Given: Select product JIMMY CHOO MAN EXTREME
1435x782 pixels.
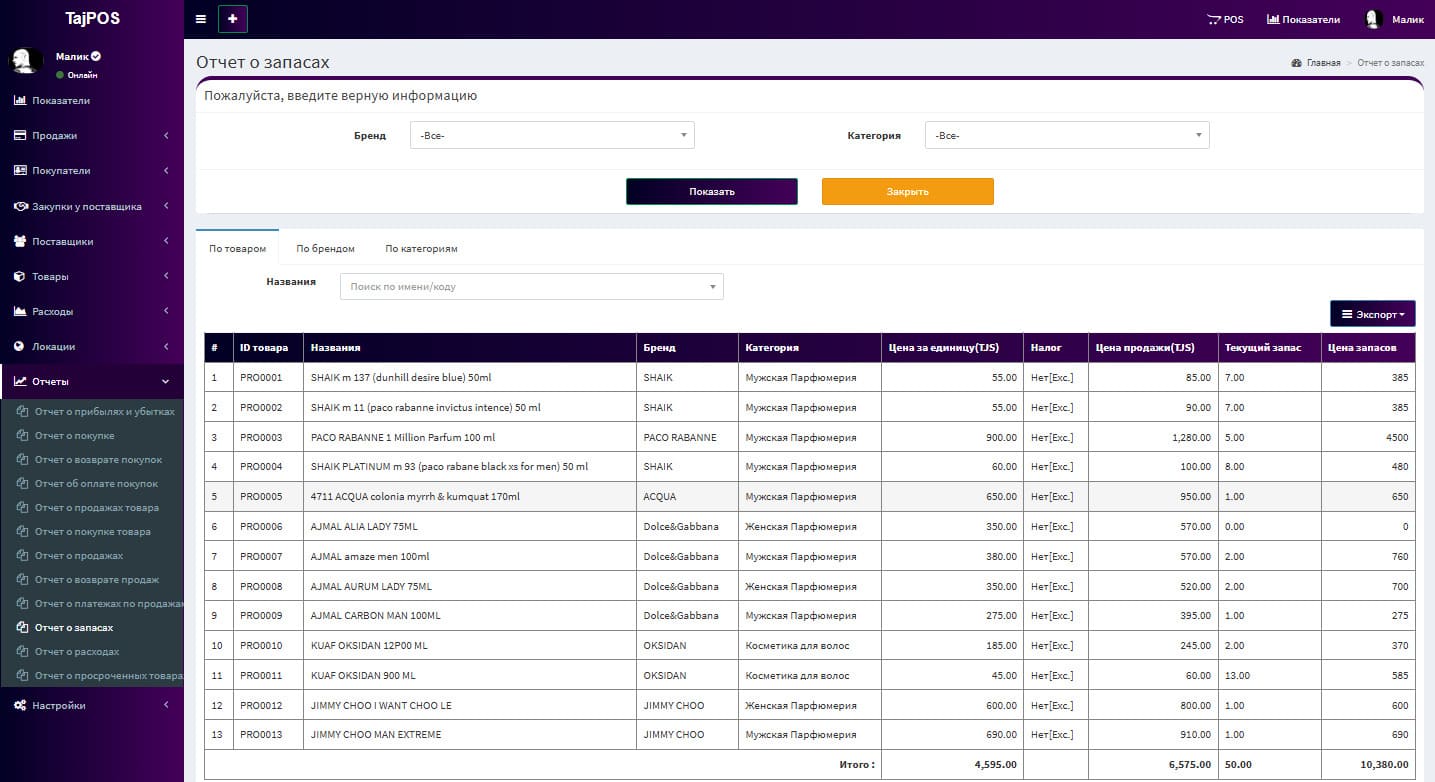Looking at the screenshot, I should click(470, 735).
